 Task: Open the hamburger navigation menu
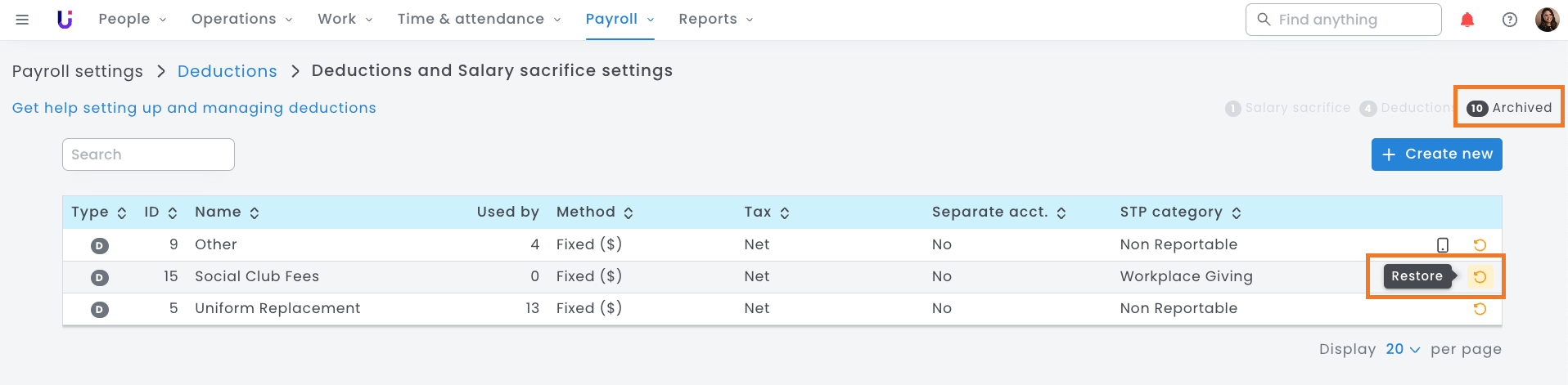click(x=22, y=20)
